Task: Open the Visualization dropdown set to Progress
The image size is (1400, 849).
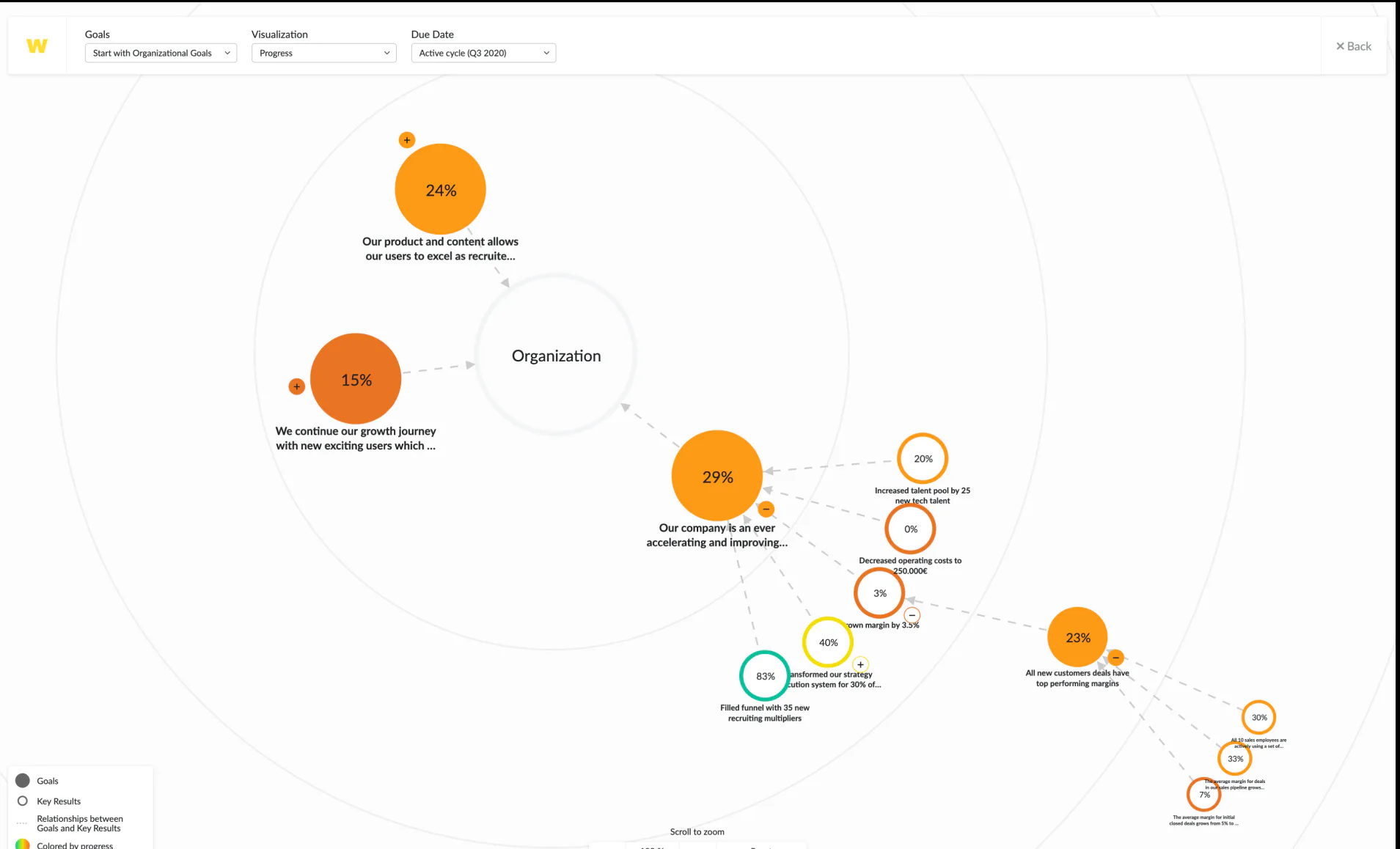Action: (x=324, y=53)
